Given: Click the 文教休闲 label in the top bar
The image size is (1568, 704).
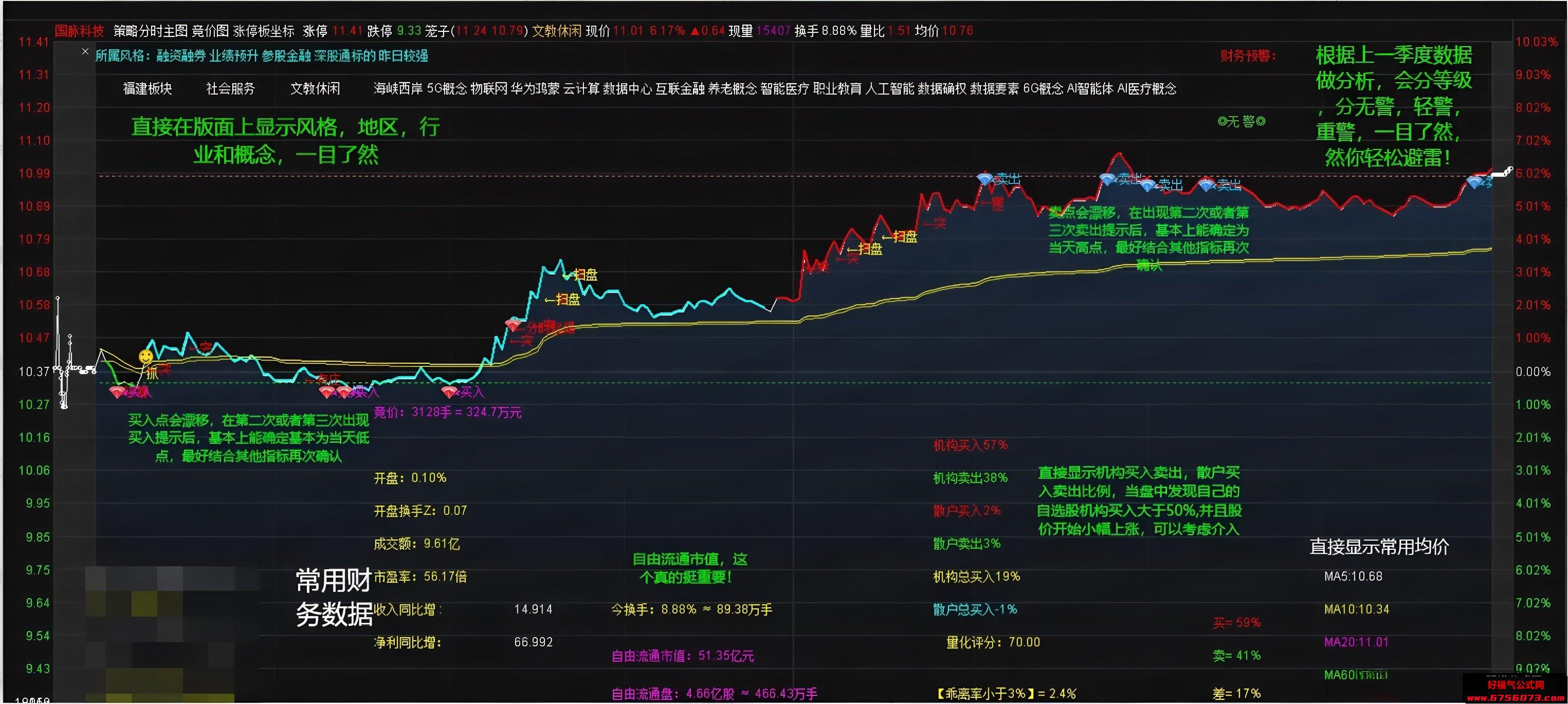Looking at the screenshot, I should pos(556,31).
